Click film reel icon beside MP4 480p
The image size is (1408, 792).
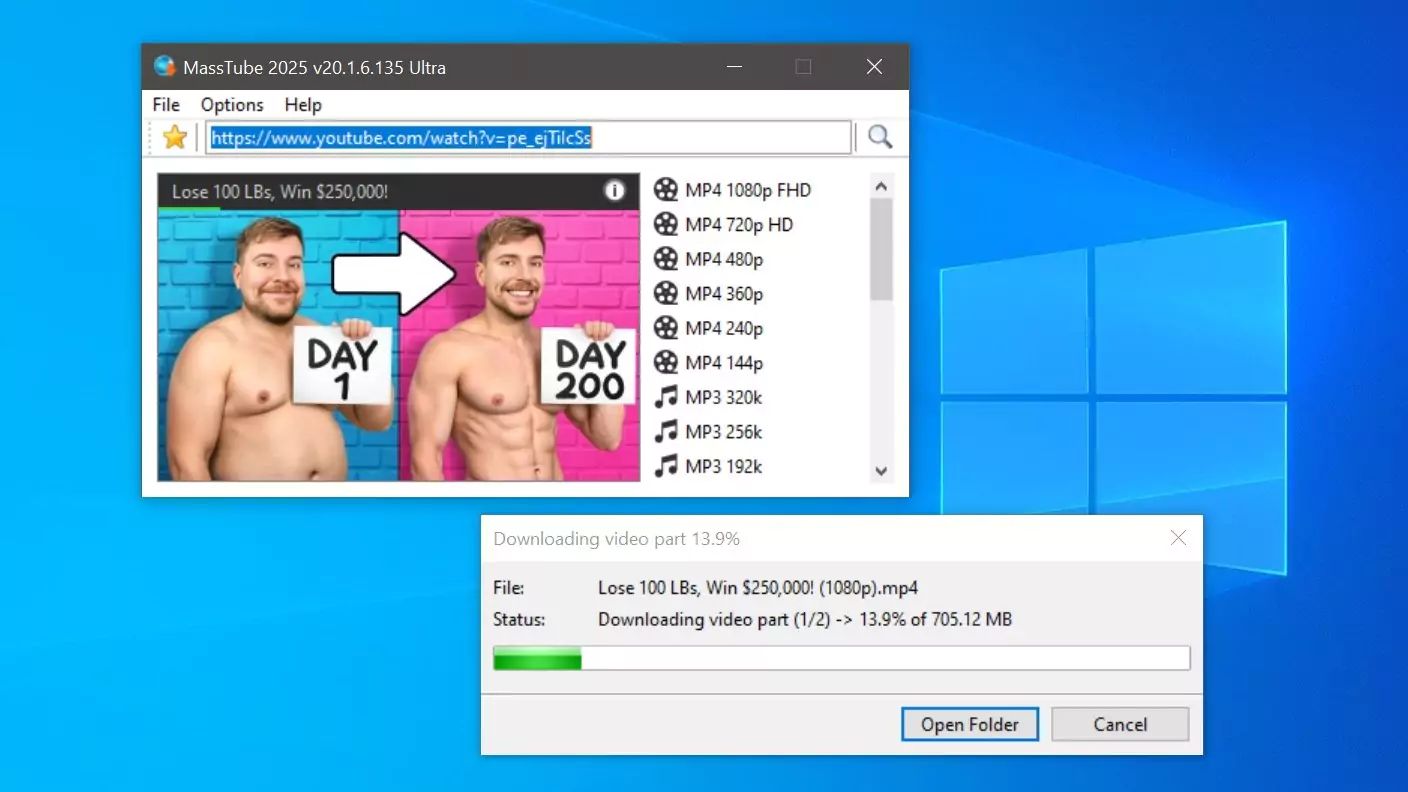tap(666, 259)
